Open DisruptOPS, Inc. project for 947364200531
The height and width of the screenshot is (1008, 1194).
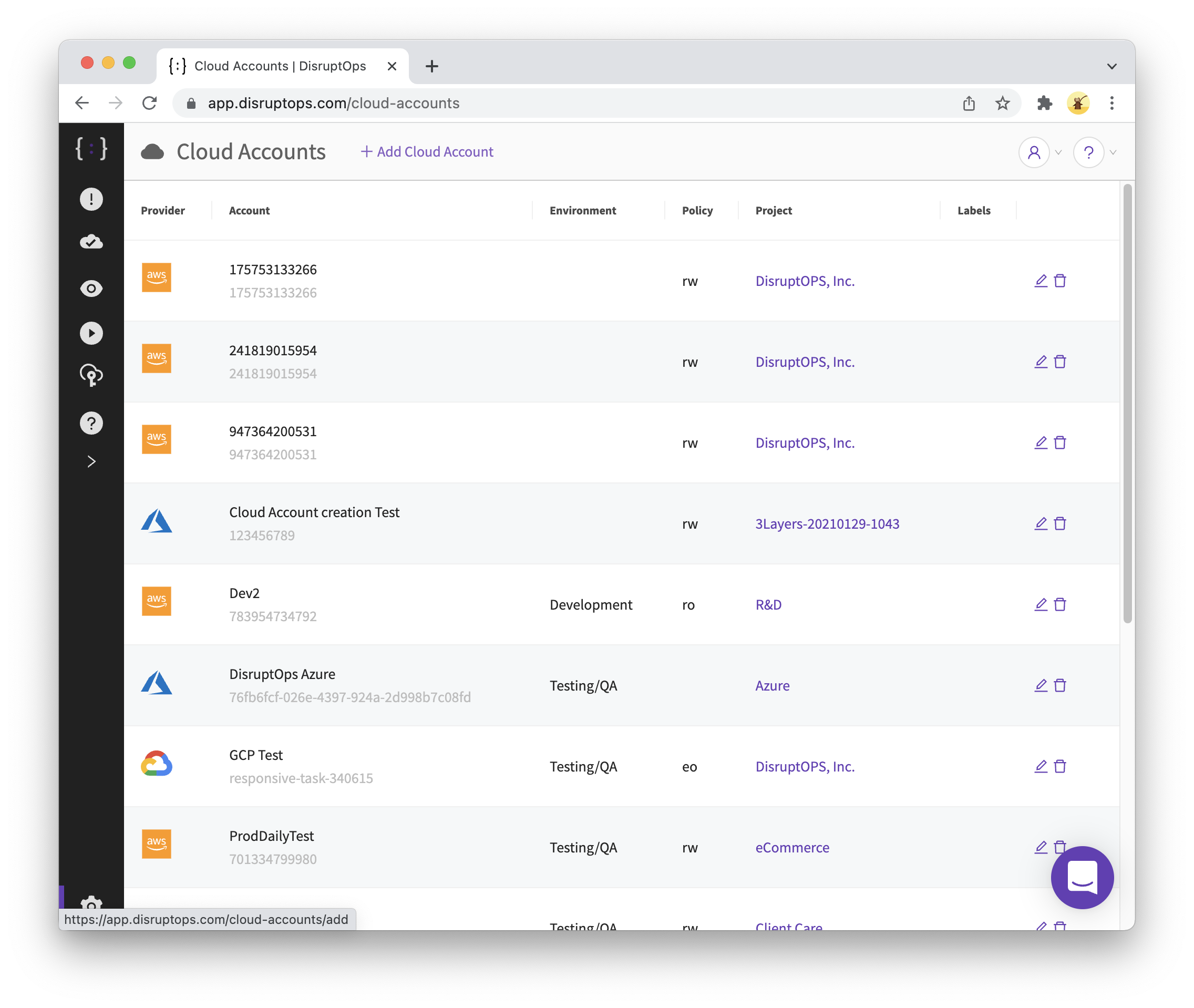coord(805,444)
